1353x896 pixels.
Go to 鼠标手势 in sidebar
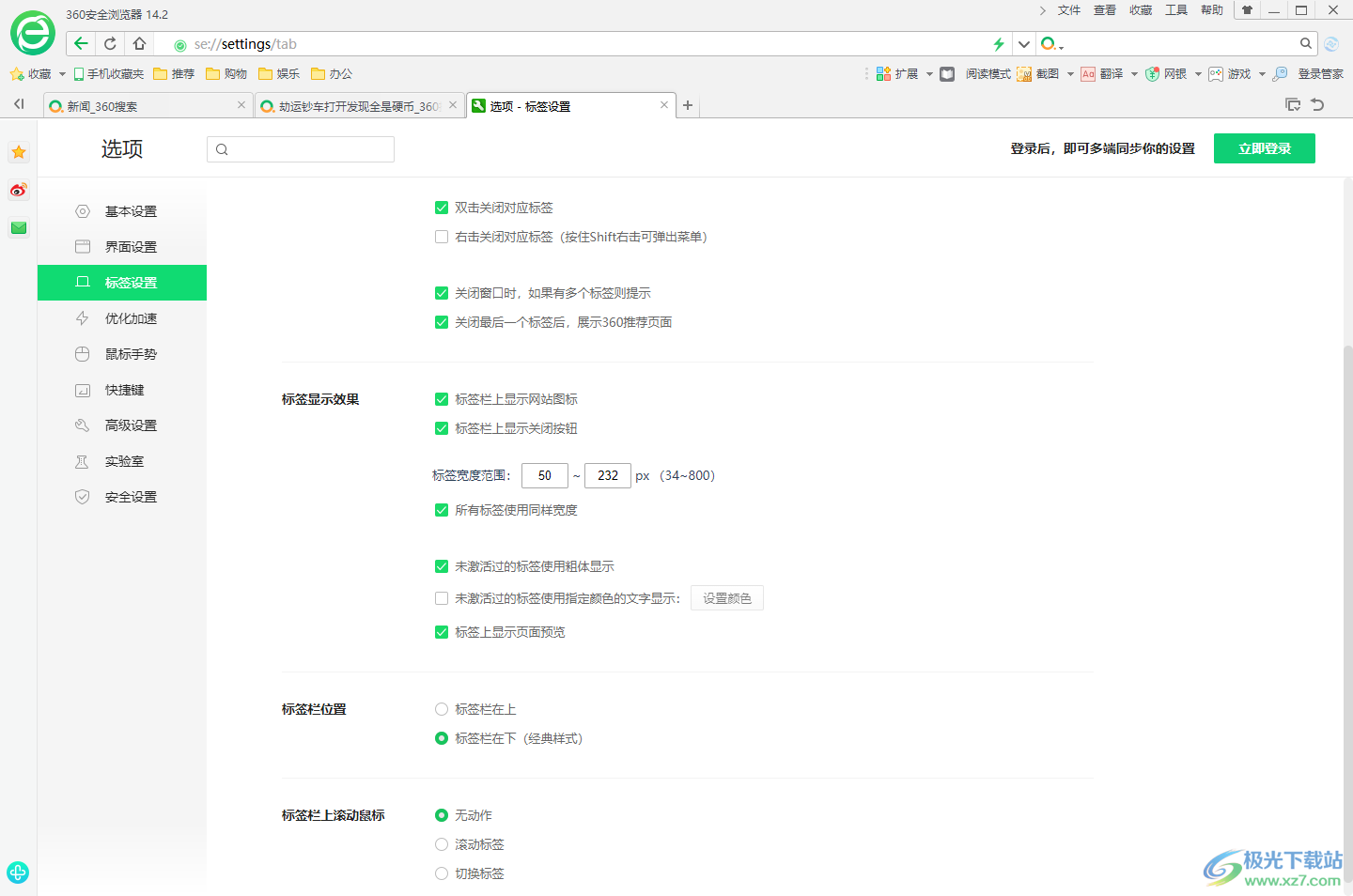coord(122,354)
